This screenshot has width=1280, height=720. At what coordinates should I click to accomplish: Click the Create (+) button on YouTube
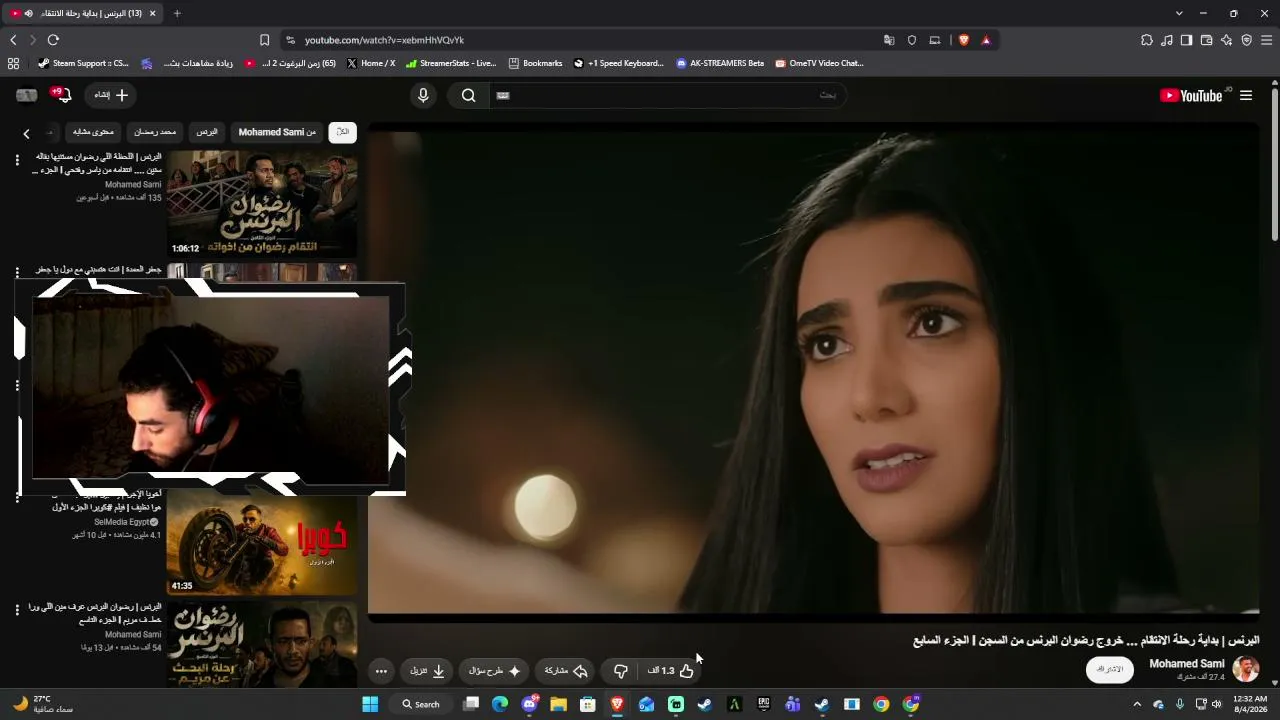[x=110, y=95]
